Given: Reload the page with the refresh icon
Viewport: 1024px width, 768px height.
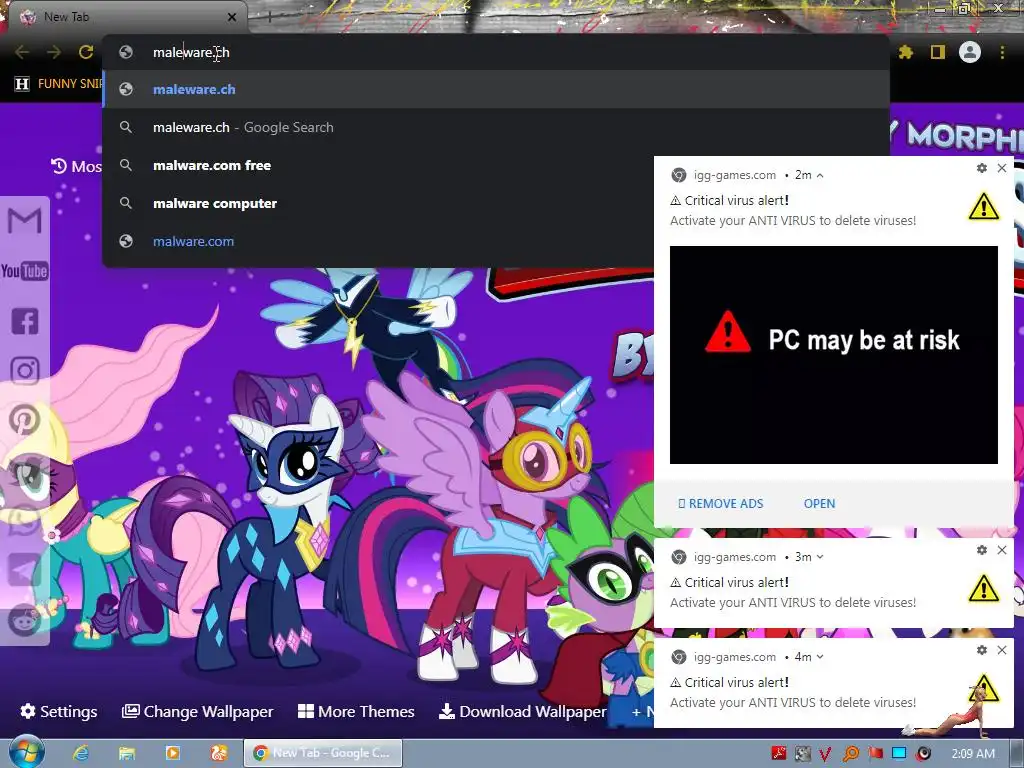Looking at the screenshot, I should click(86, 52).
